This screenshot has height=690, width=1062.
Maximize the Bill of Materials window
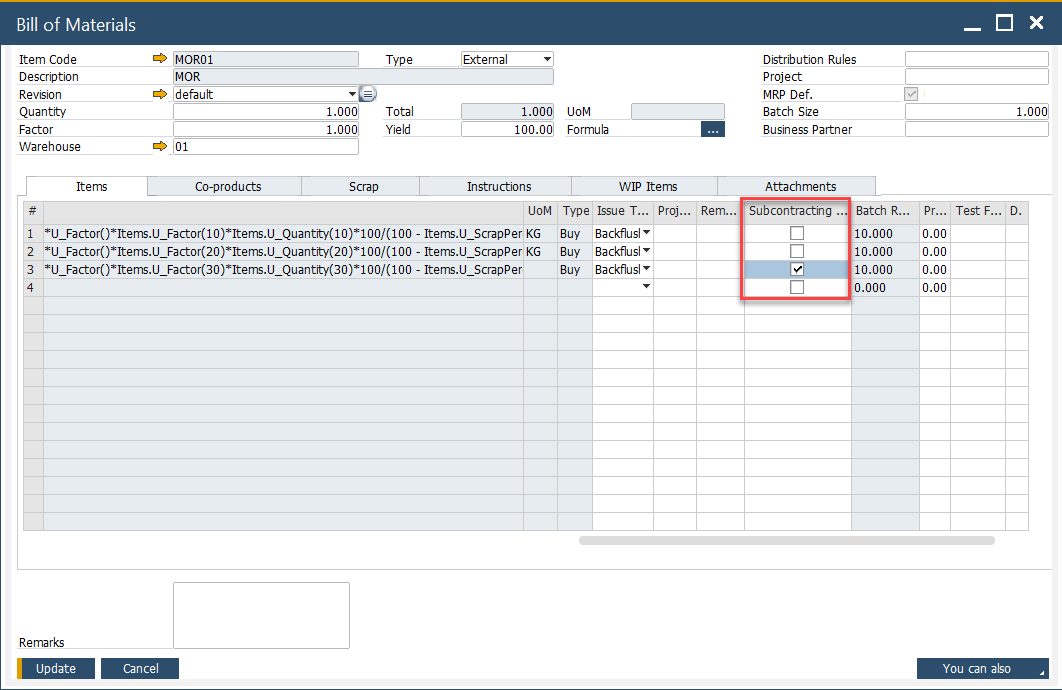1005,23
